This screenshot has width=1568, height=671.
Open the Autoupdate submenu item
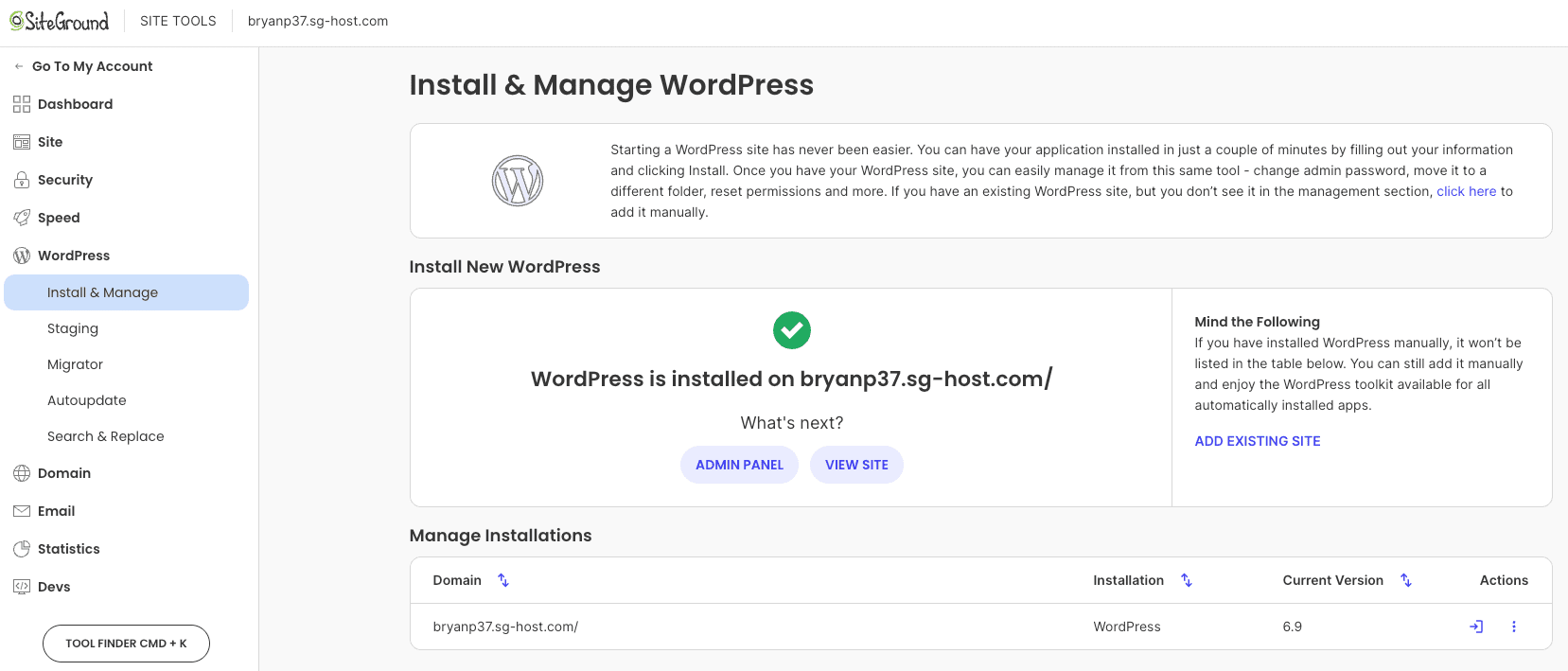(127, 400)
